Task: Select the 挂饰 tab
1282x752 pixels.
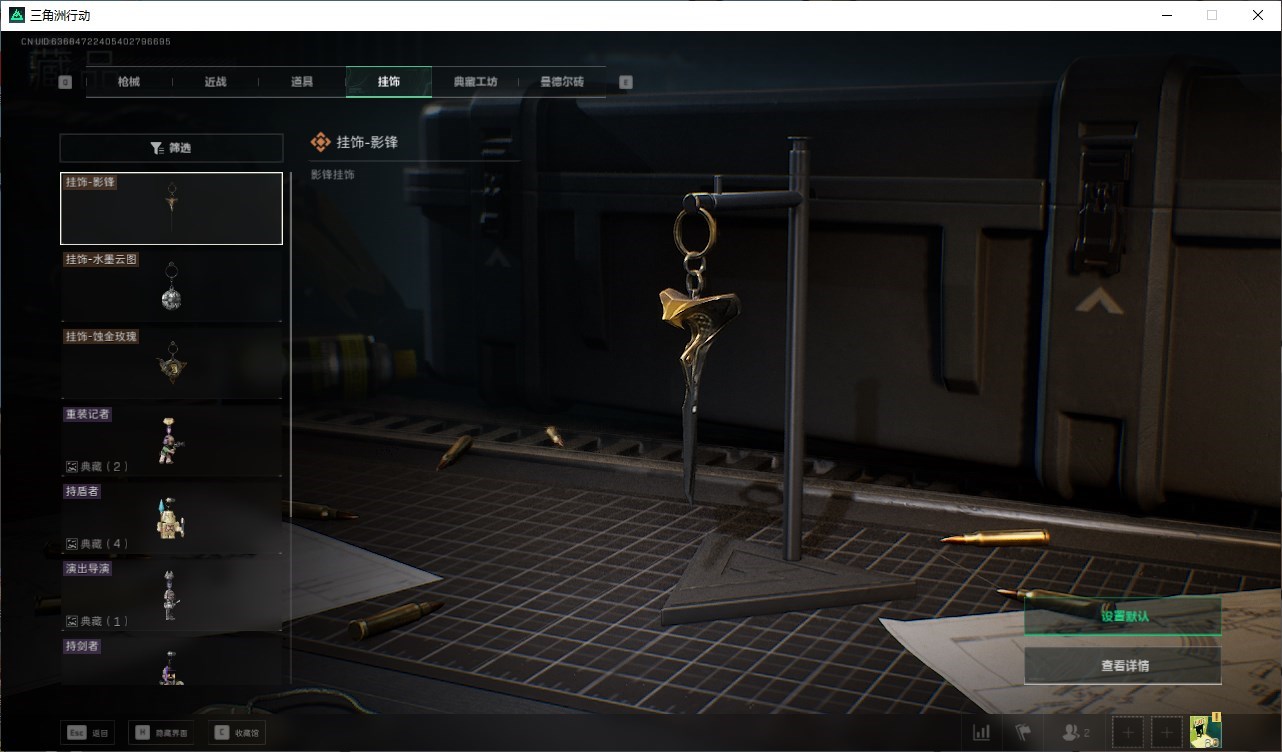Action: (x=389, y=82)
